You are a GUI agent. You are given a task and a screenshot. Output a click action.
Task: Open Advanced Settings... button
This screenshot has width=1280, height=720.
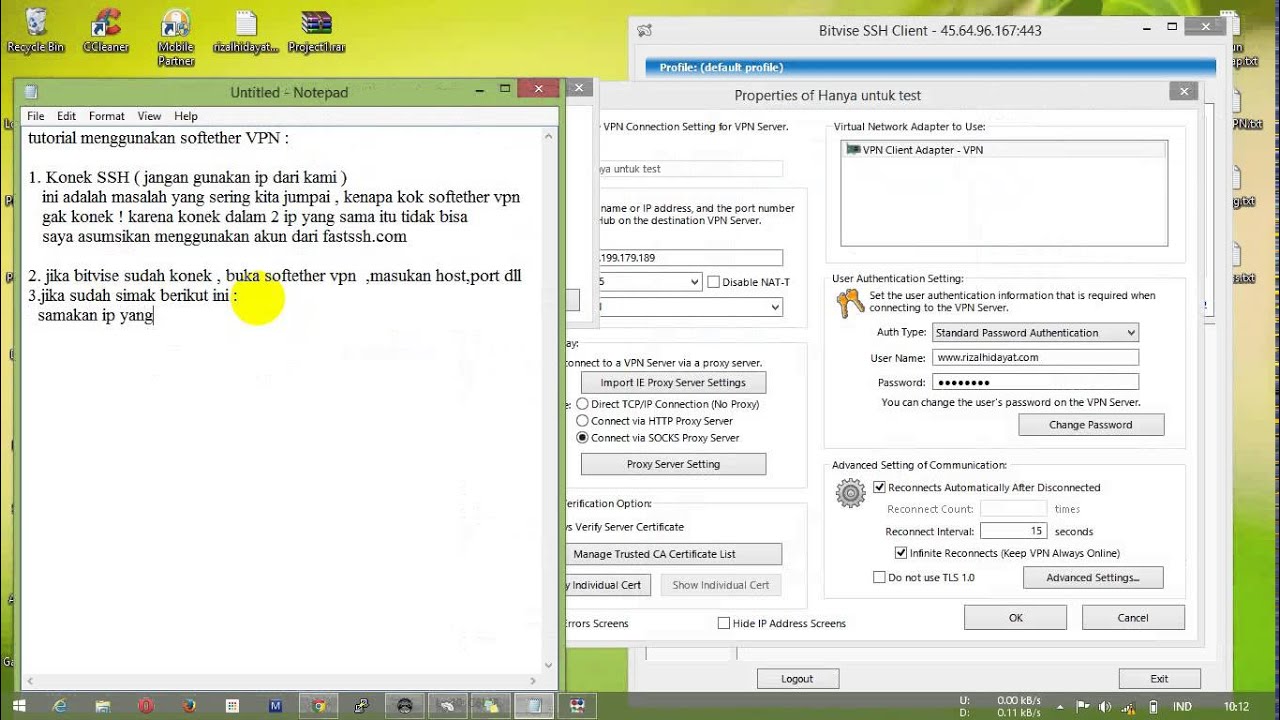coord(1093,578)
